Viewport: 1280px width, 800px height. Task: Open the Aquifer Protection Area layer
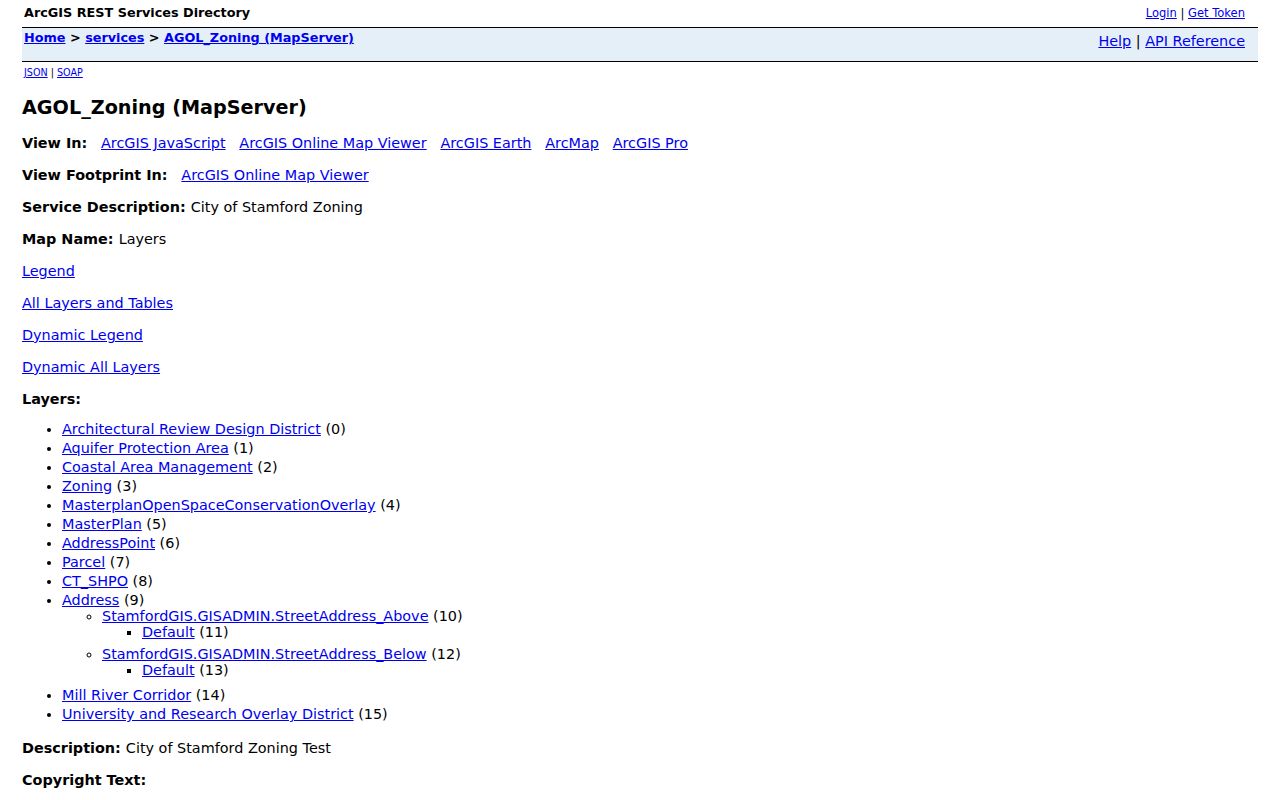coord(145,448)
